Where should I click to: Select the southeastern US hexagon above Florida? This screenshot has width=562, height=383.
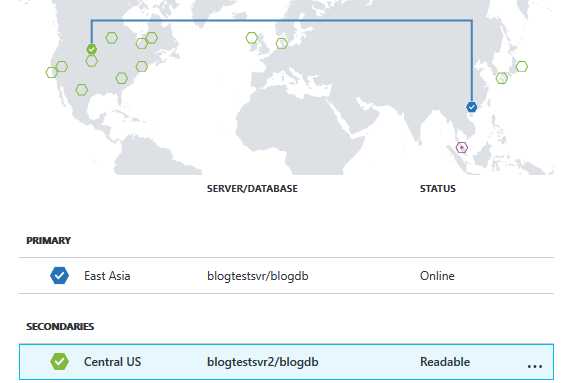coord(122,78)
